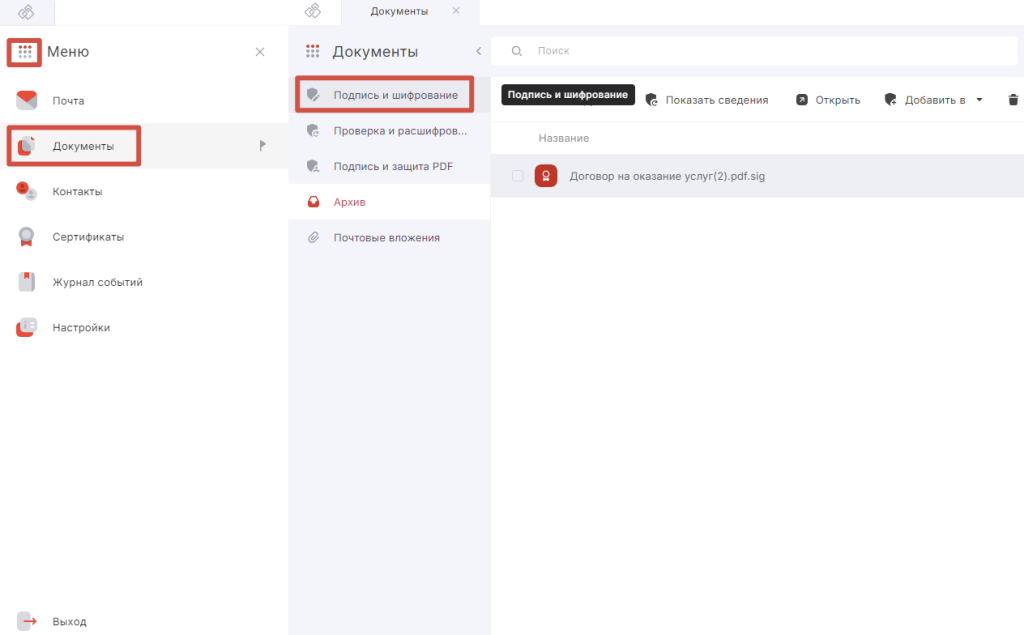Click the app logo tab at top left
Screen dimensions: 1024x635
pyautogui.click(x=26, y=12)
